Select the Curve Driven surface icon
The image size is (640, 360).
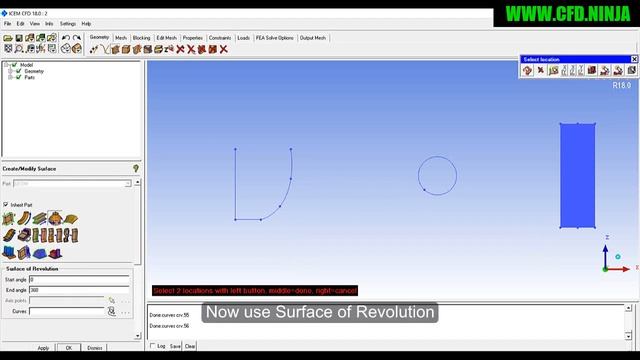pyautogui.click(x=24, y=218)
